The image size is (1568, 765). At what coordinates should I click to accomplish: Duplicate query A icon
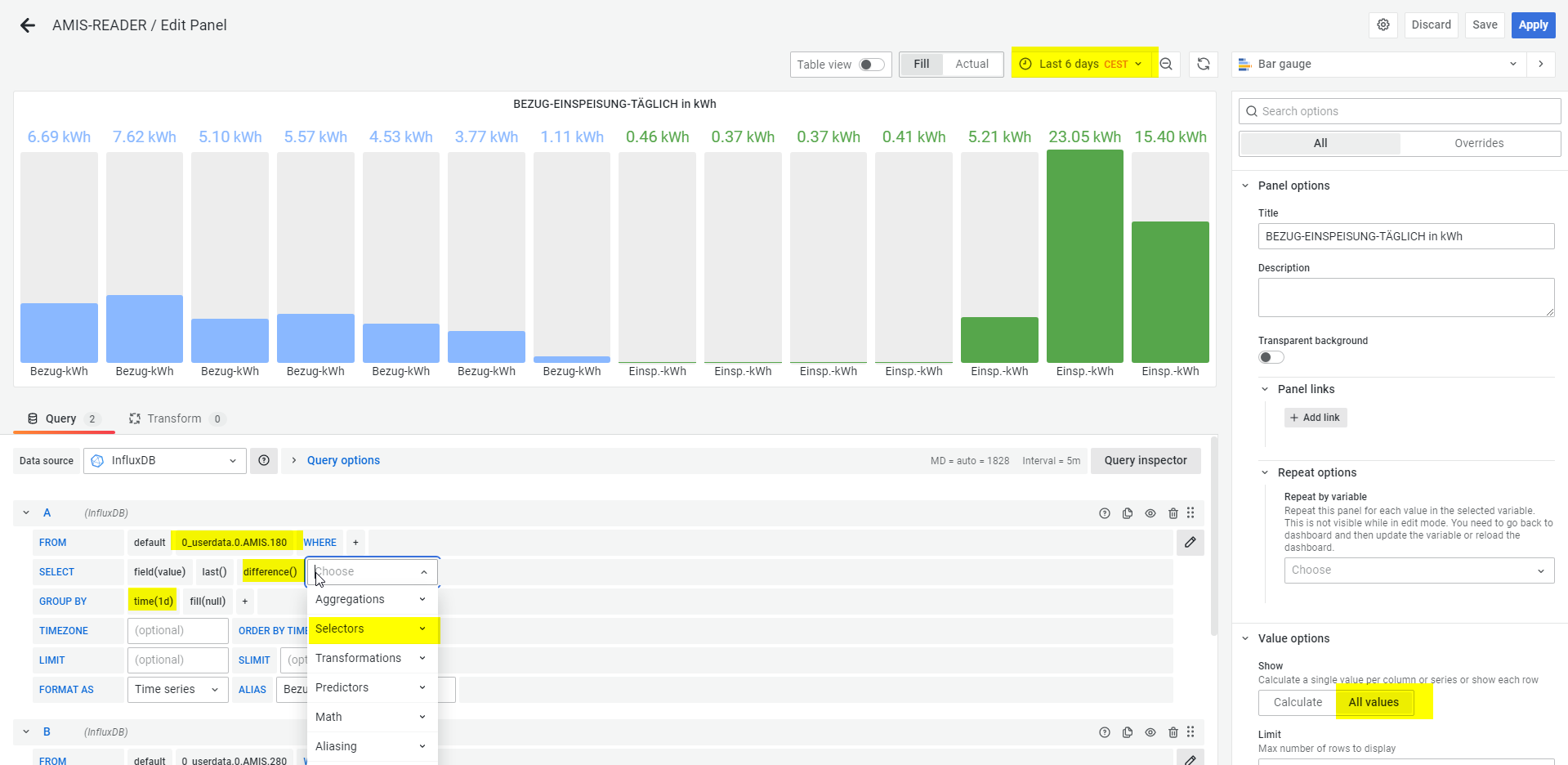[x=1128, y=513]
